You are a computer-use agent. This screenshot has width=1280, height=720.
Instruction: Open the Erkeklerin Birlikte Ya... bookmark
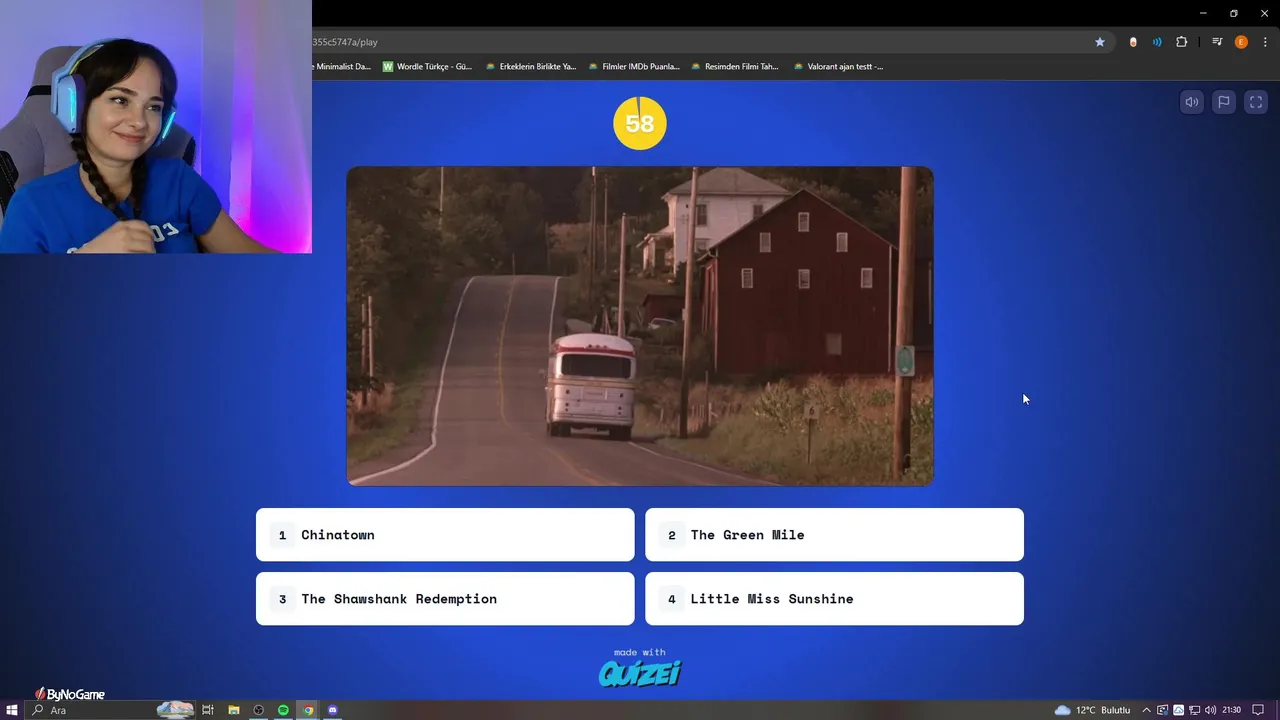tap(531, 67)
